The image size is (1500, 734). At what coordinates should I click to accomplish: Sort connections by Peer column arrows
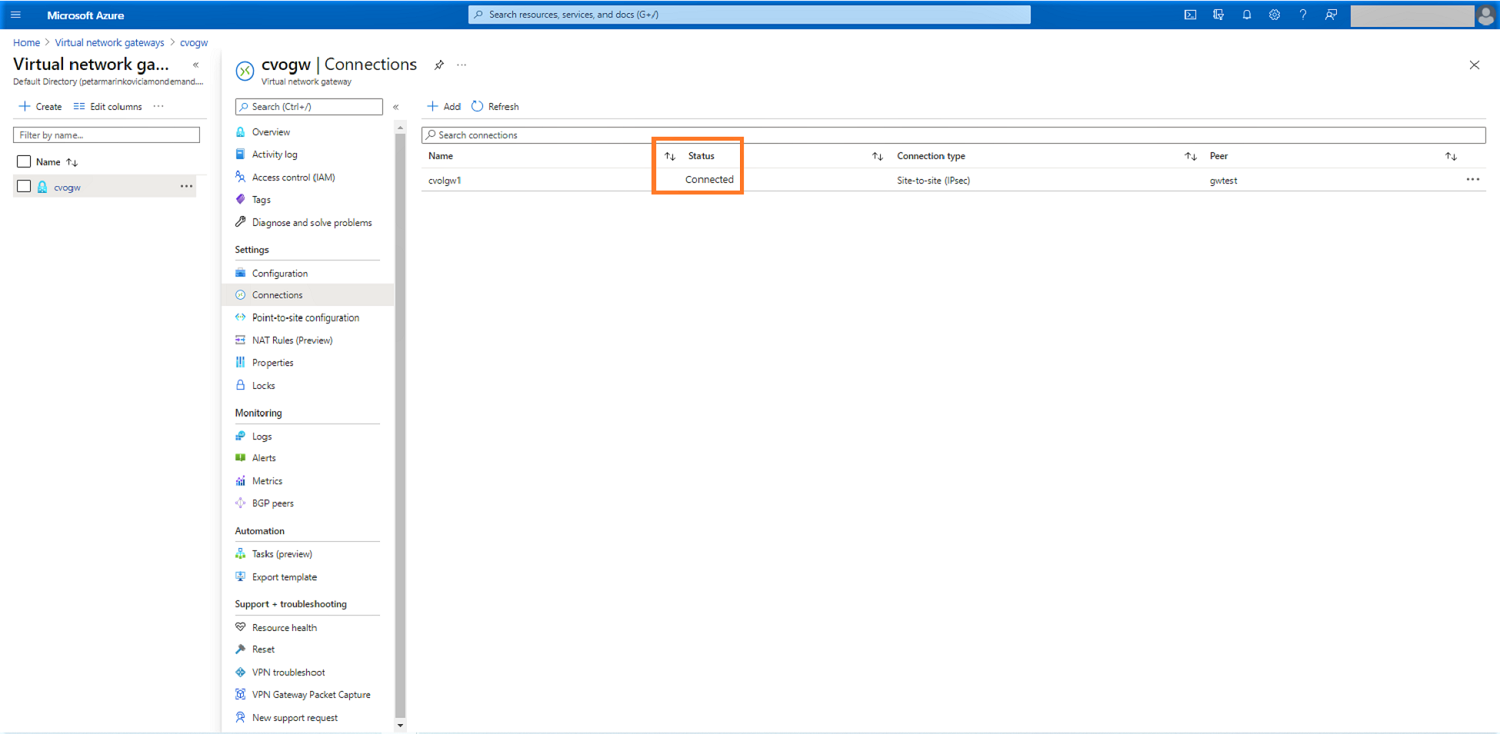pos(1451,156)
